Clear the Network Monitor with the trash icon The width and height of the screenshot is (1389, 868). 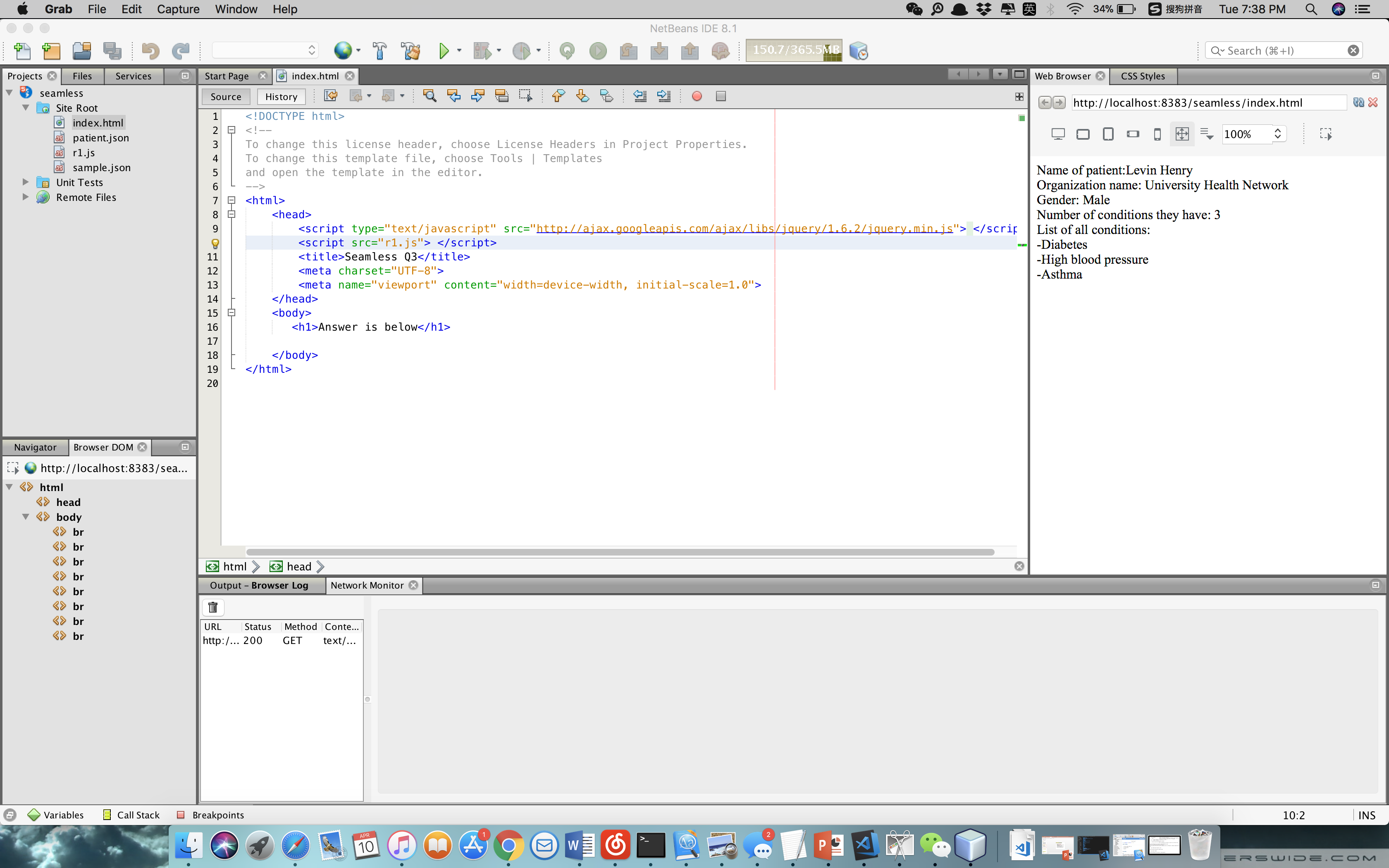(213, 607)
